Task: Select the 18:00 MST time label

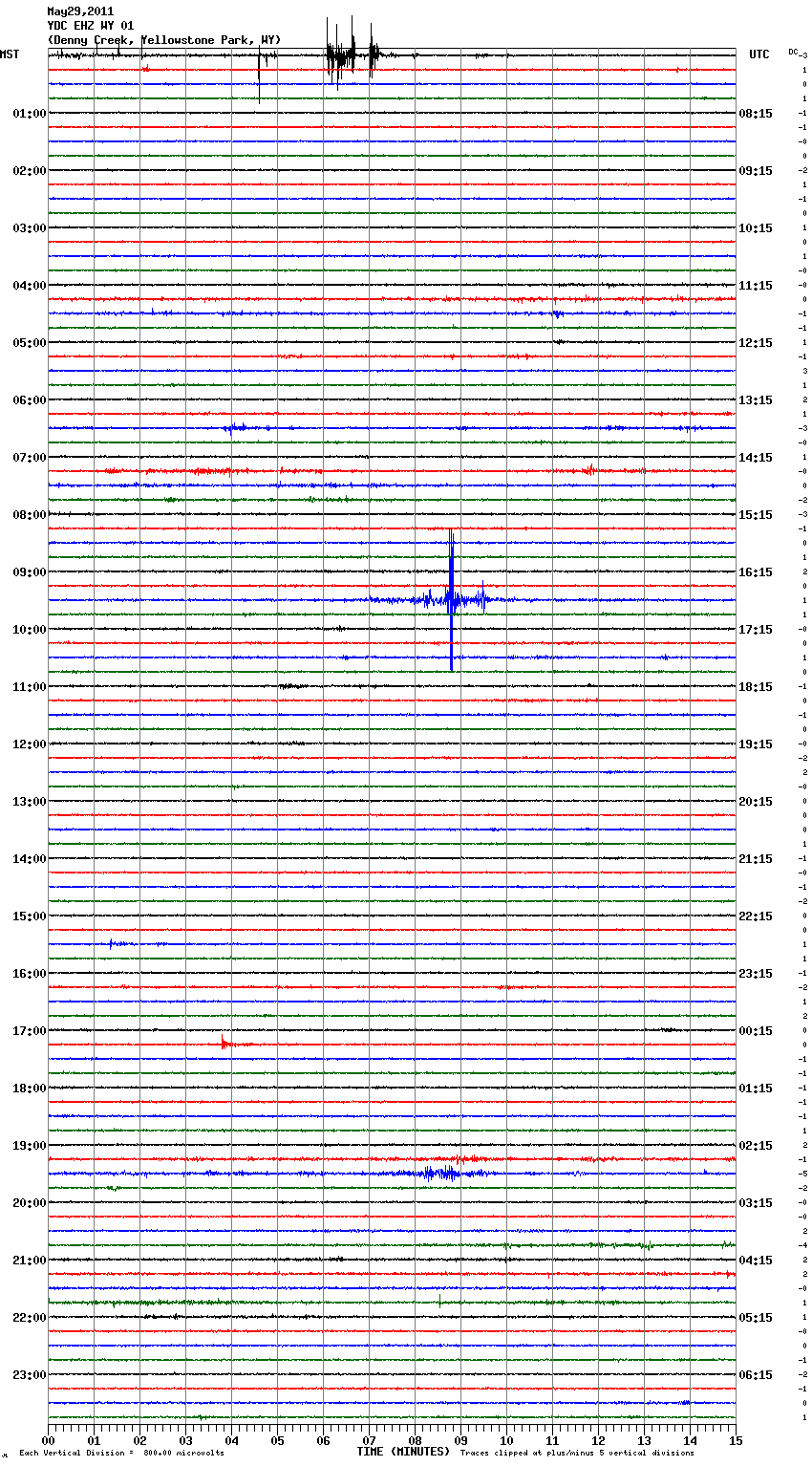Action: click(30, 1089)
